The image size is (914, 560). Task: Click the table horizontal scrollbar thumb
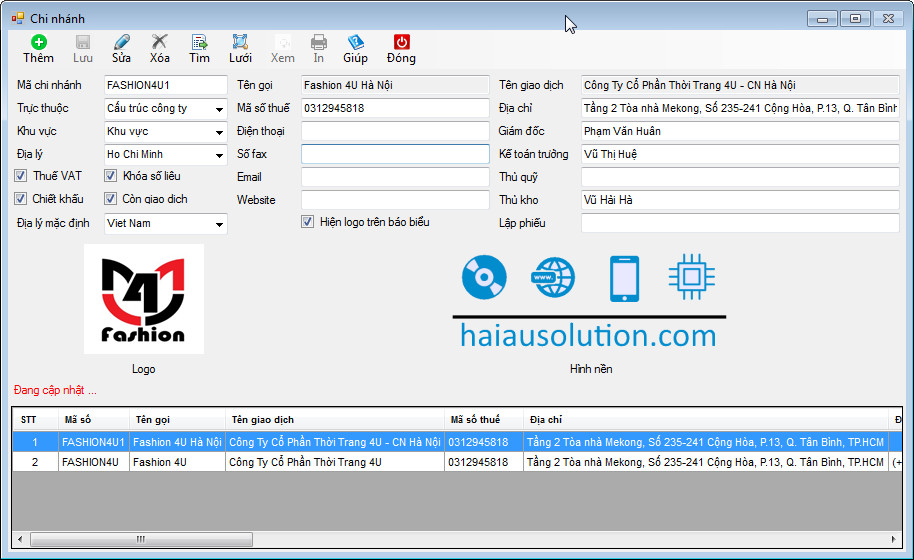tap(141, 540)
